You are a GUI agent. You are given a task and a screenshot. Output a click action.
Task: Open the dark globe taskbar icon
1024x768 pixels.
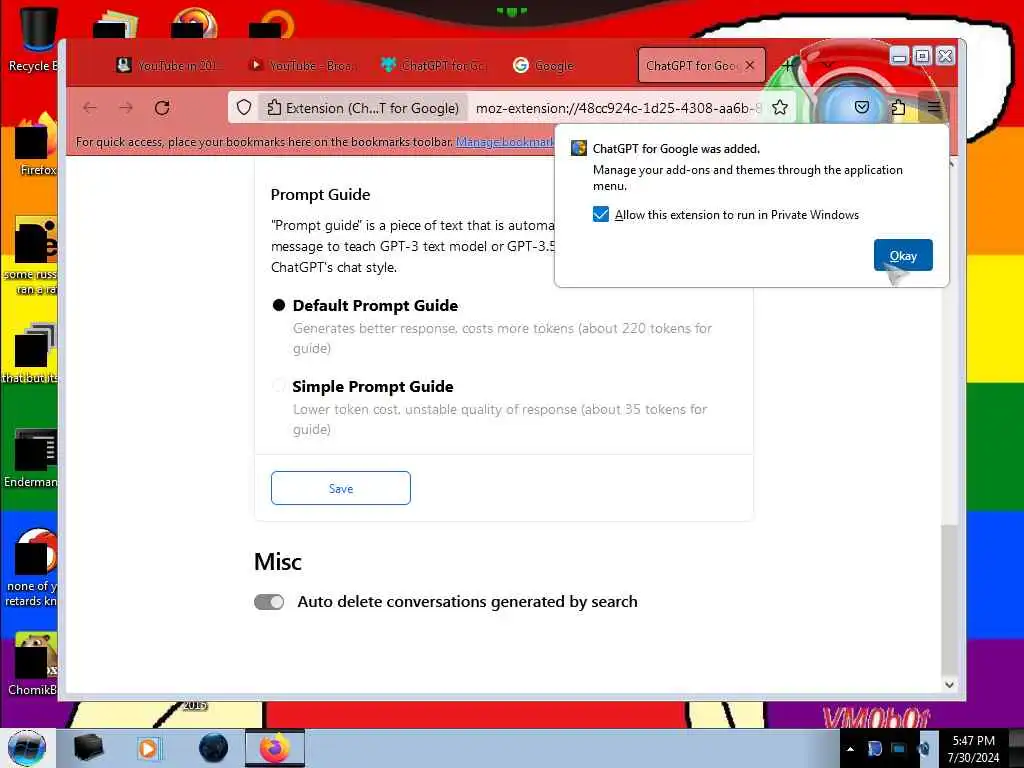coord(213,748)
